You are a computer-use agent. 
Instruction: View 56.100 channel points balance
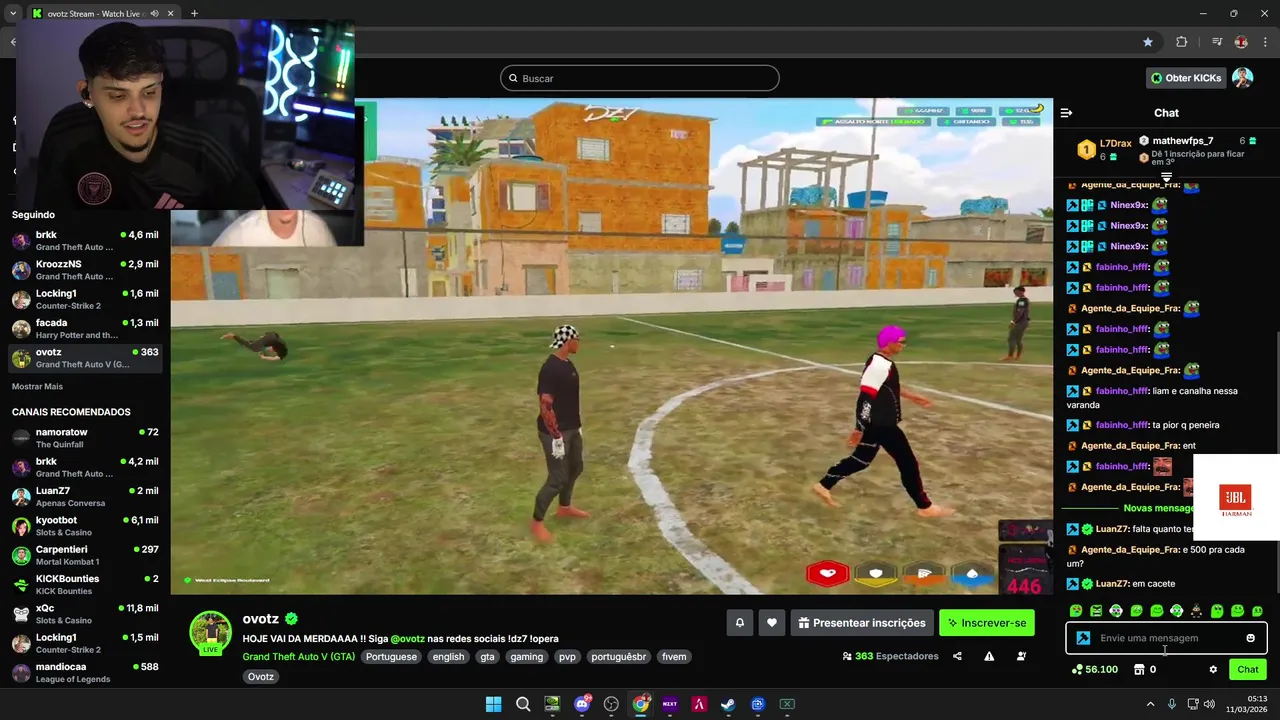[x=1095, y=669]
